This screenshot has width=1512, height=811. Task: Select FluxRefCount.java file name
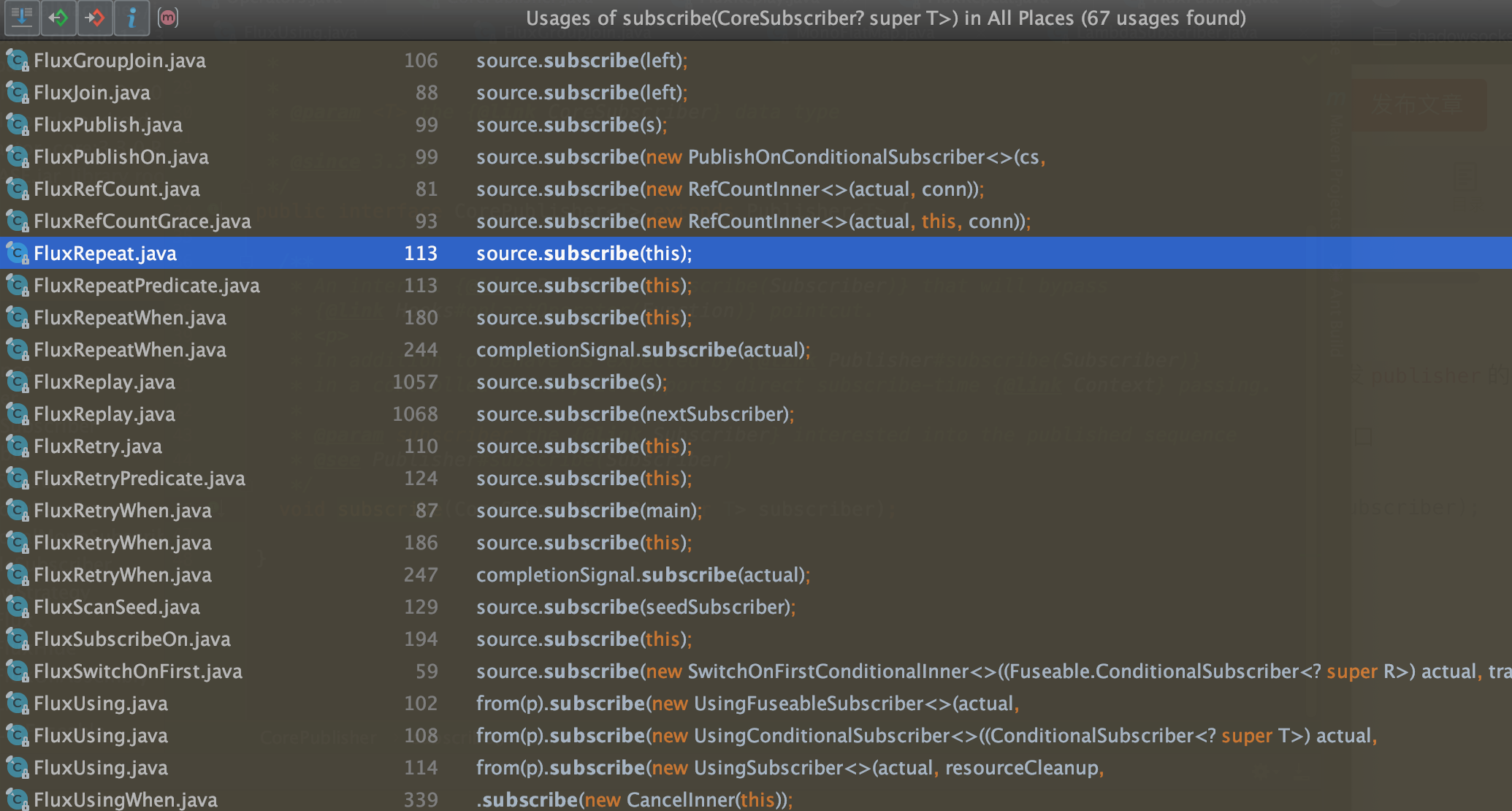coord(117,189)
